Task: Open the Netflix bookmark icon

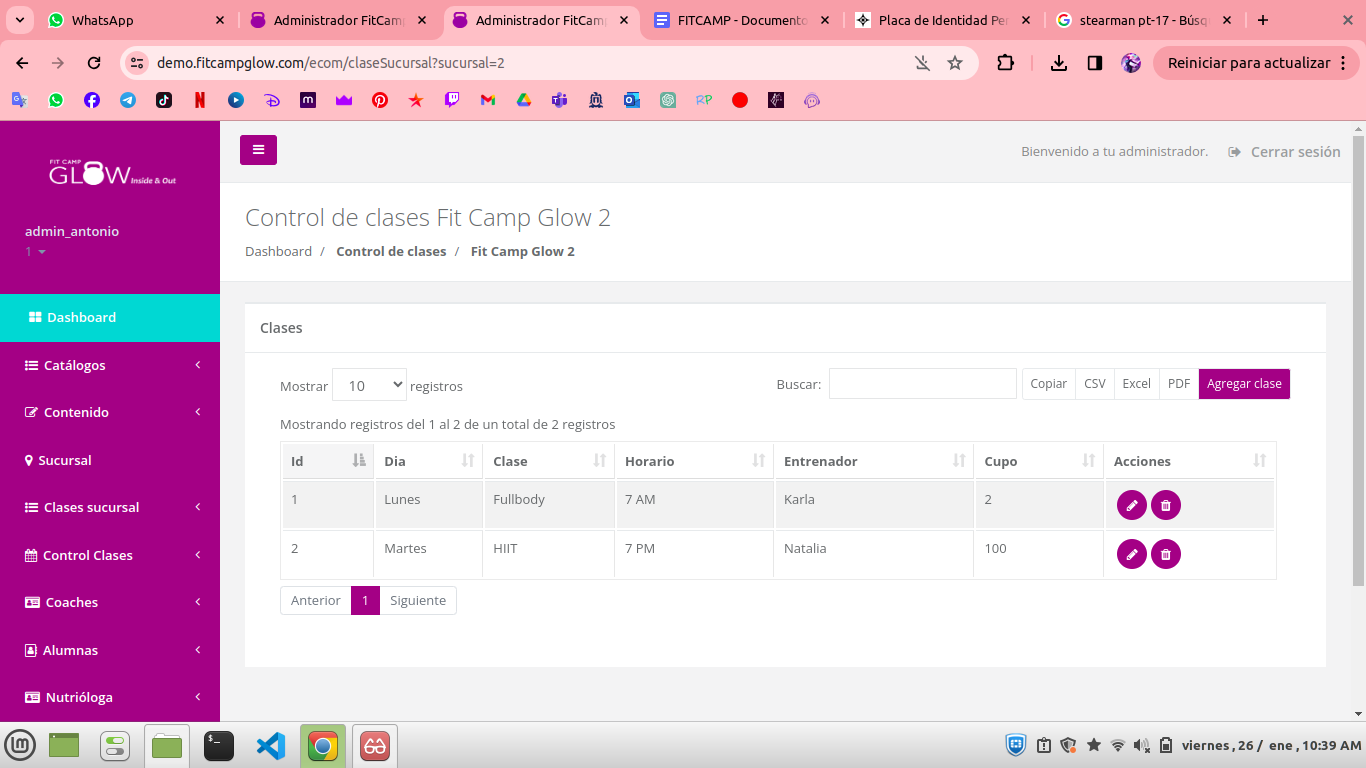Action: (x=200, y=100)
